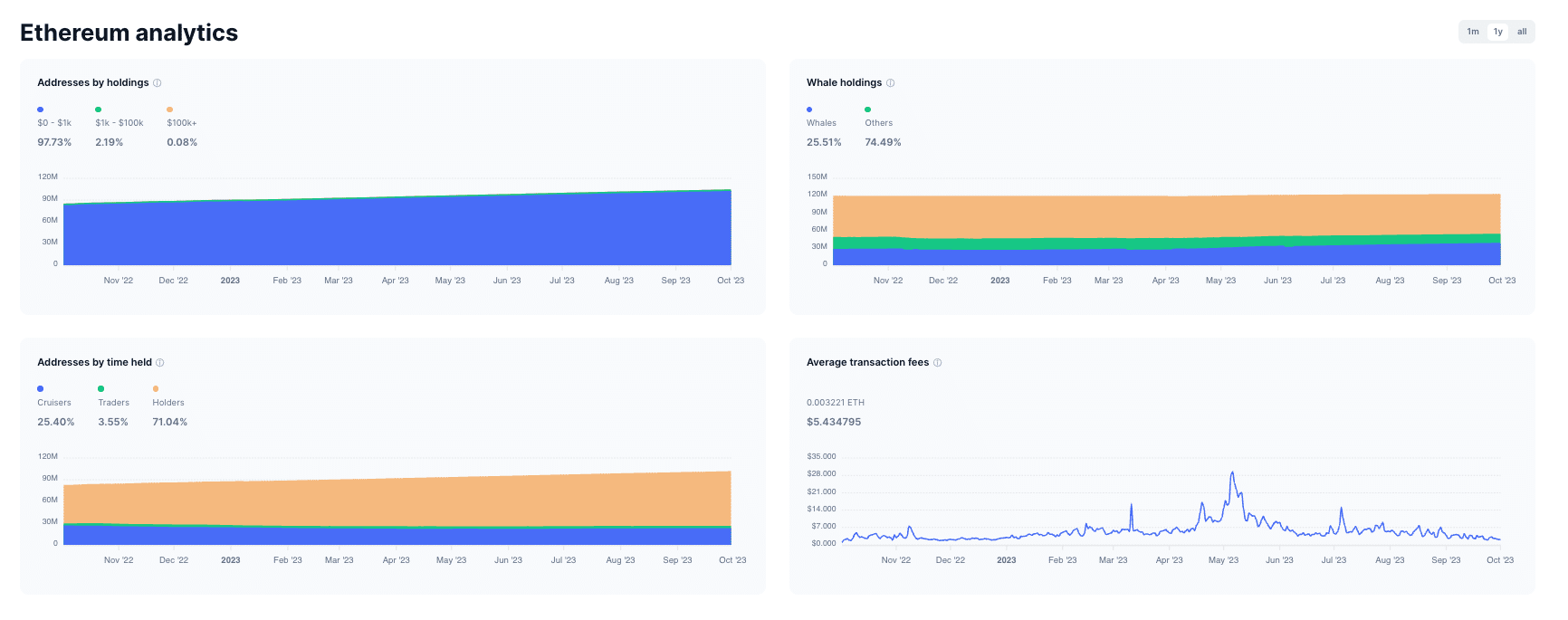Screen dimensions: 1568x620
Task: Click the blue $0 - $1k legend dot
Action: pyautogui.click(x=41, y=110)
